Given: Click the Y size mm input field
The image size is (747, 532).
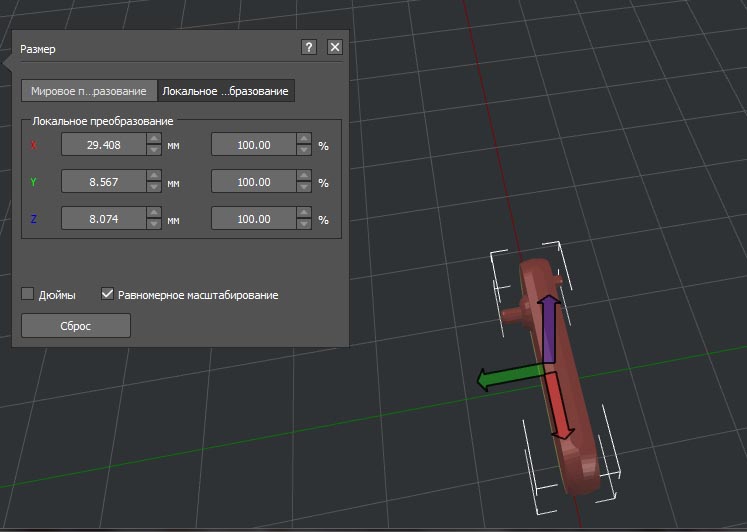Looking at the screenshot, I should 103,182.
